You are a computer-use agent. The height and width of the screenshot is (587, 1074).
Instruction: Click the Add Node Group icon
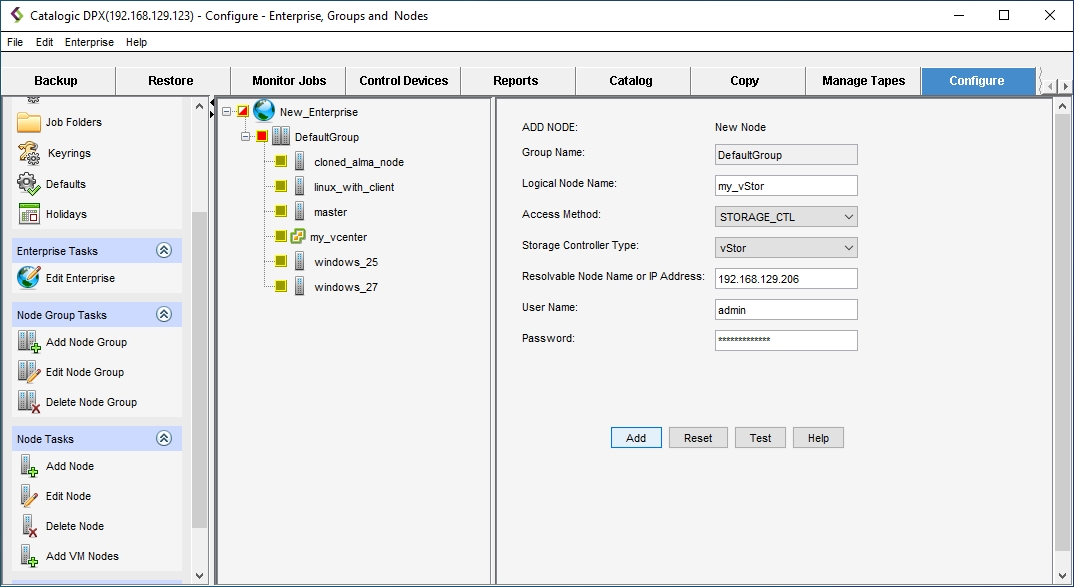pos(28,342)
